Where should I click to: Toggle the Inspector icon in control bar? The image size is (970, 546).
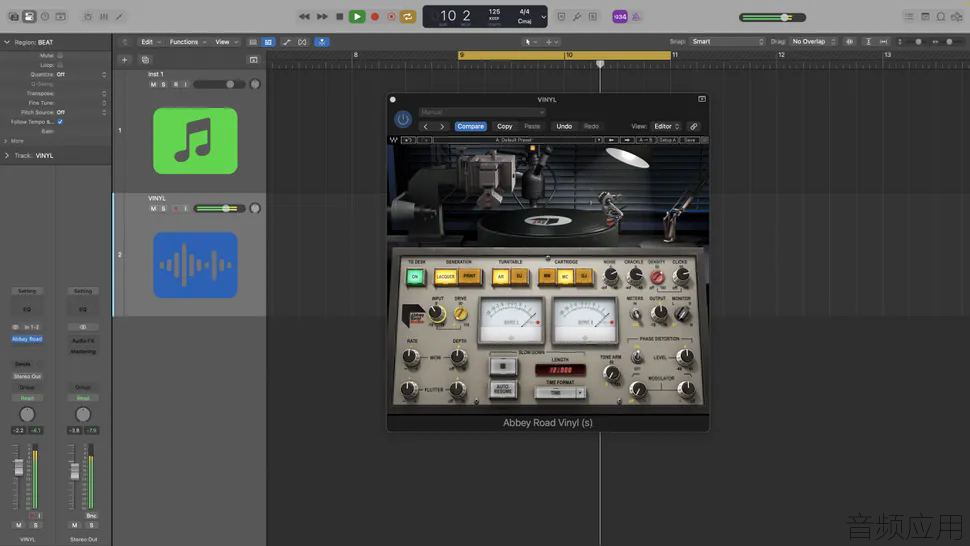(x=29, y=17)
